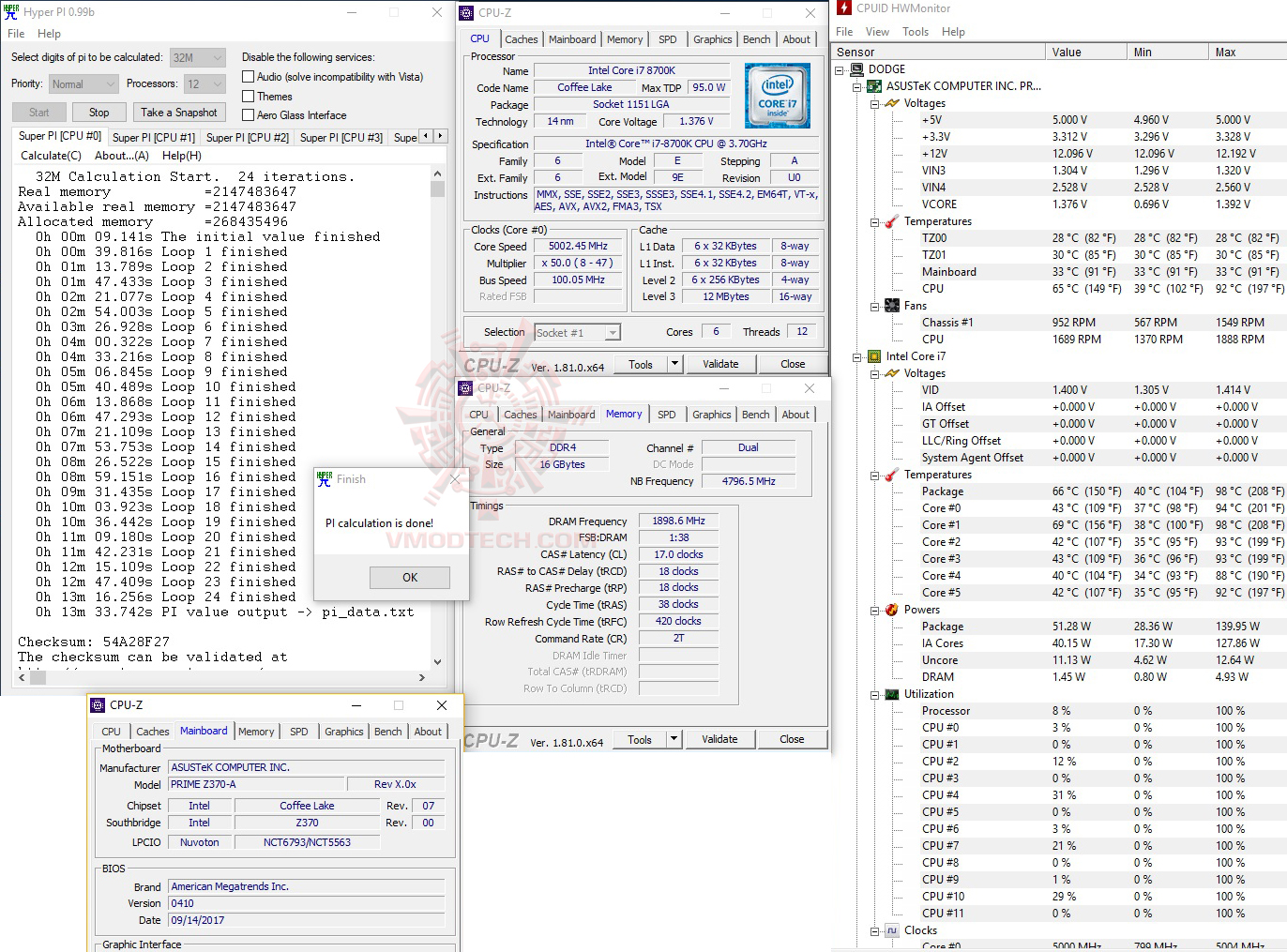This screenshot has height=952, width=1287.
Task: Open the View menu in HWMonitor
Action: (877, 31)
